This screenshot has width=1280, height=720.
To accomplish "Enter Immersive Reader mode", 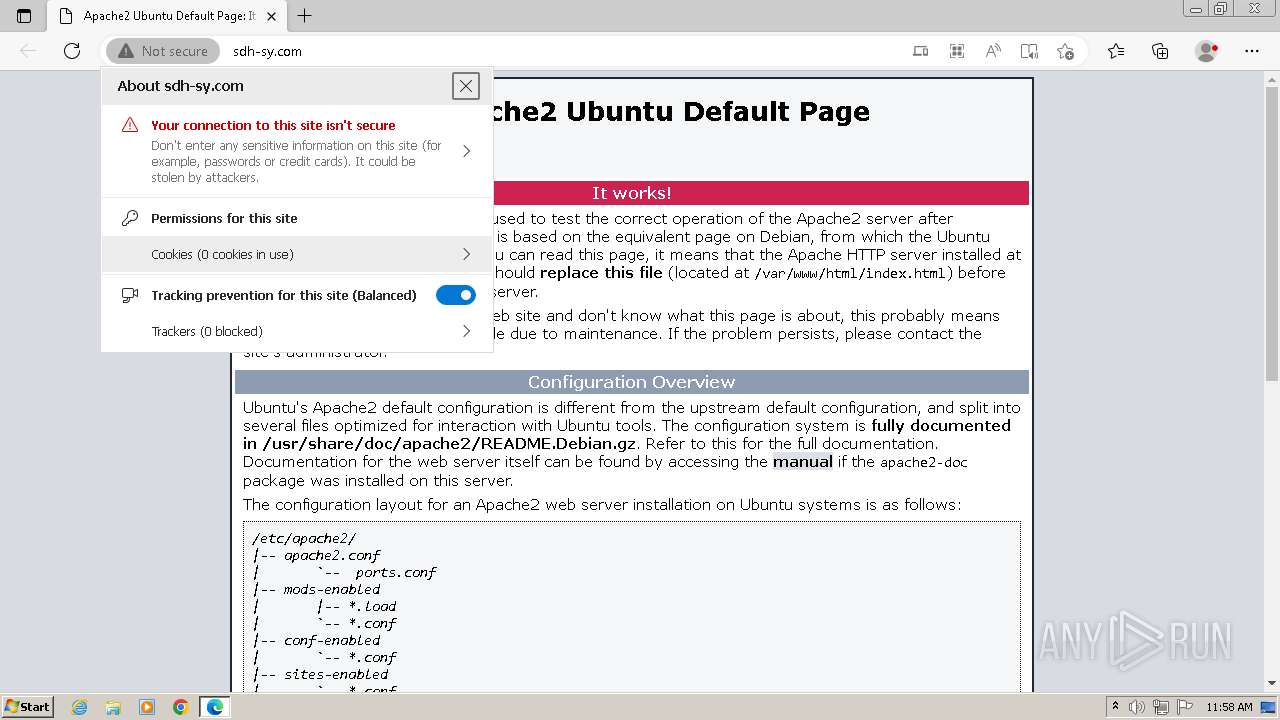I will [1029, 51].
